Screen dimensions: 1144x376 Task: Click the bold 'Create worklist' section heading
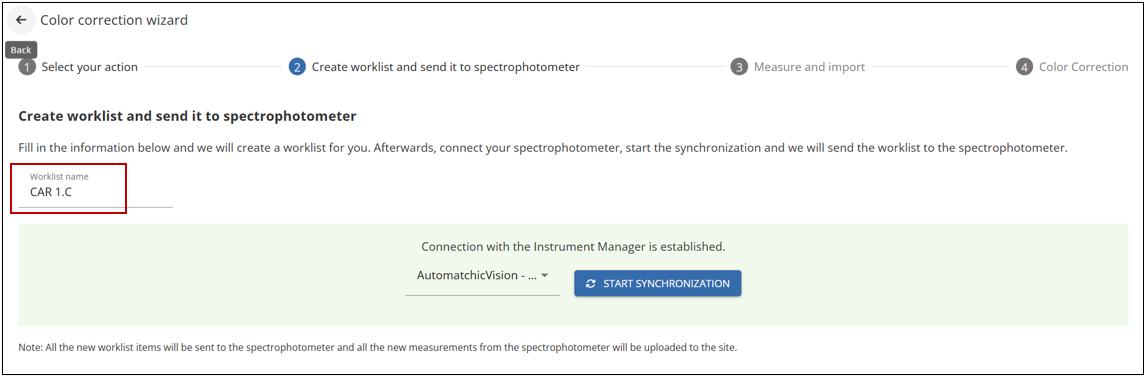tap(187, 116)
